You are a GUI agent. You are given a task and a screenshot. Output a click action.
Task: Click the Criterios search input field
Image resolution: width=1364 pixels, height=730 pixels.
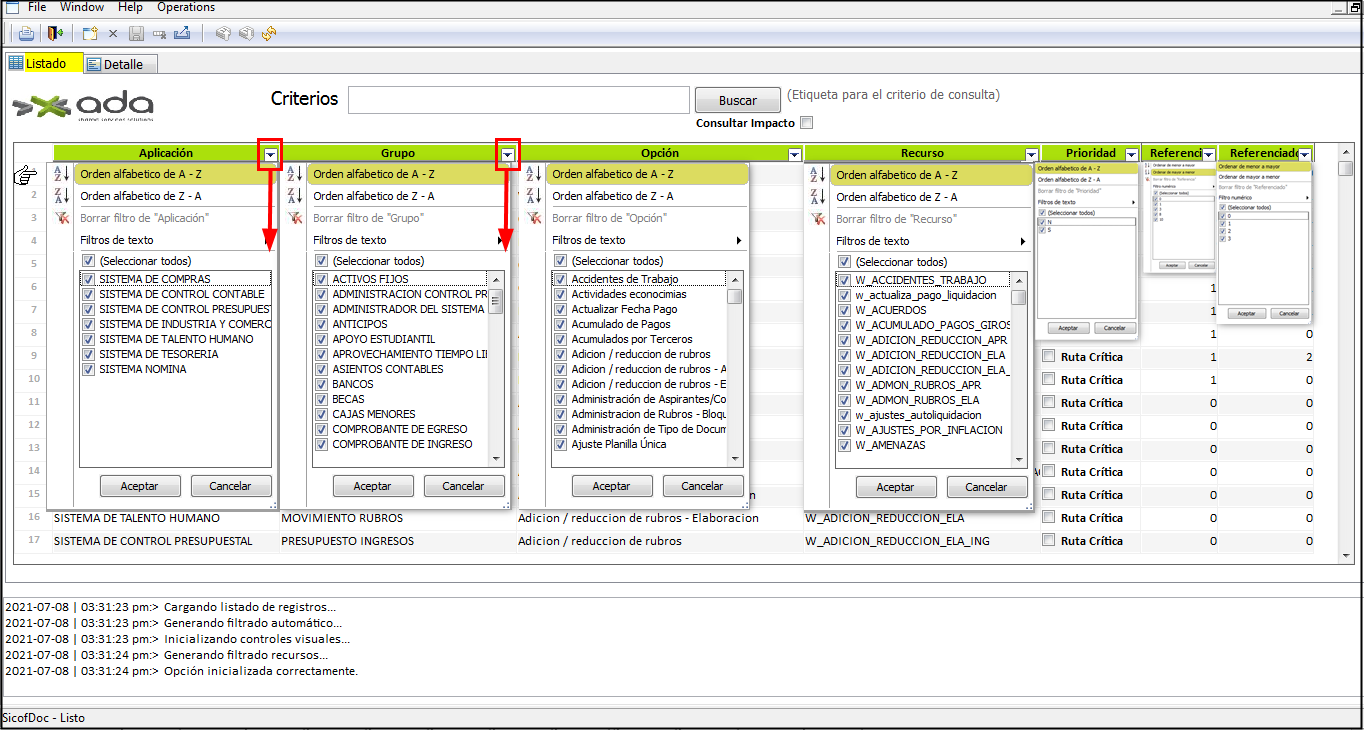pyautogui.click(x=518, y=100)
